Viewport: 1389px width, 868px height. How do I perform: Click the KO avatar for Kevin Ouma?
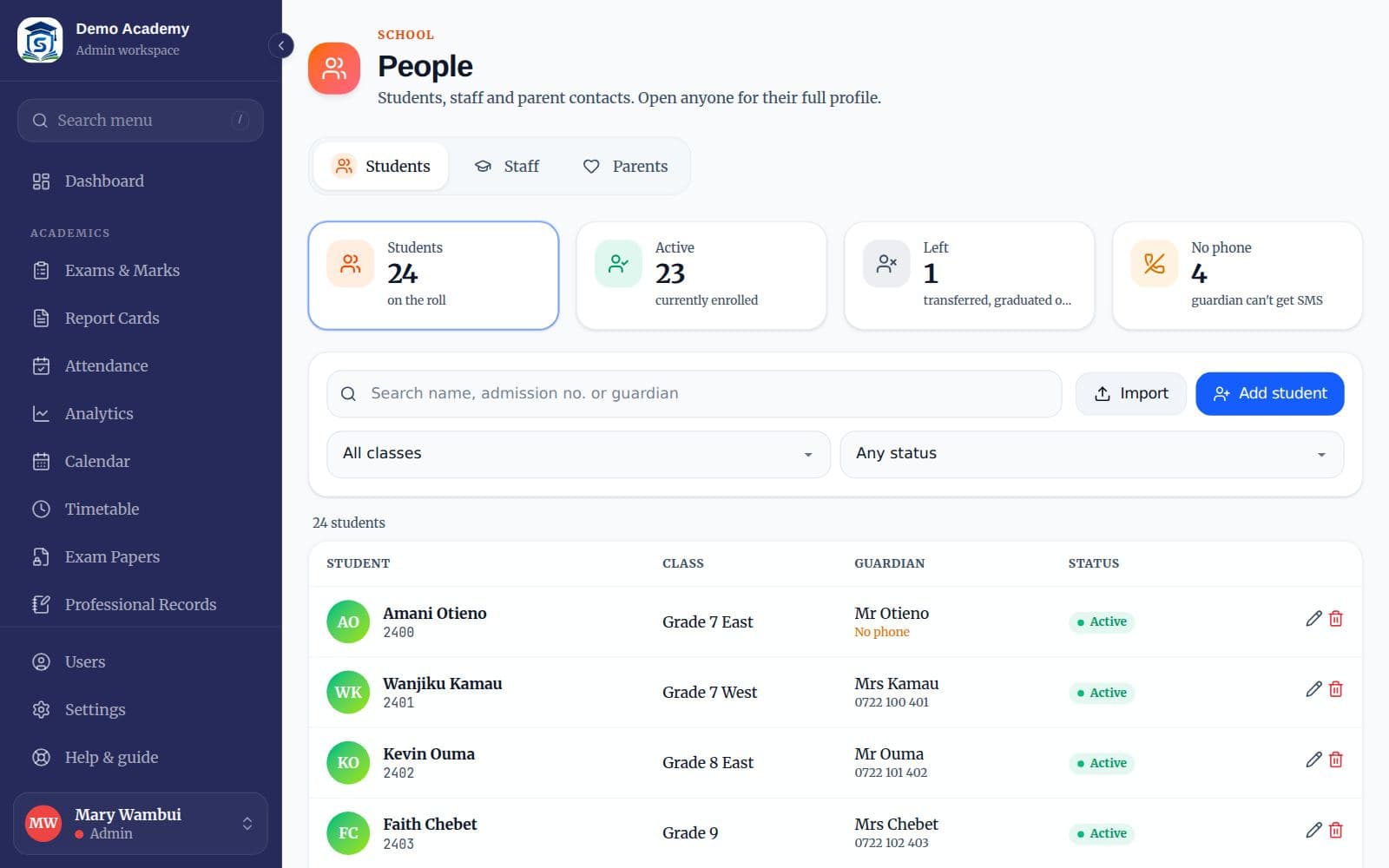[348, 762]
